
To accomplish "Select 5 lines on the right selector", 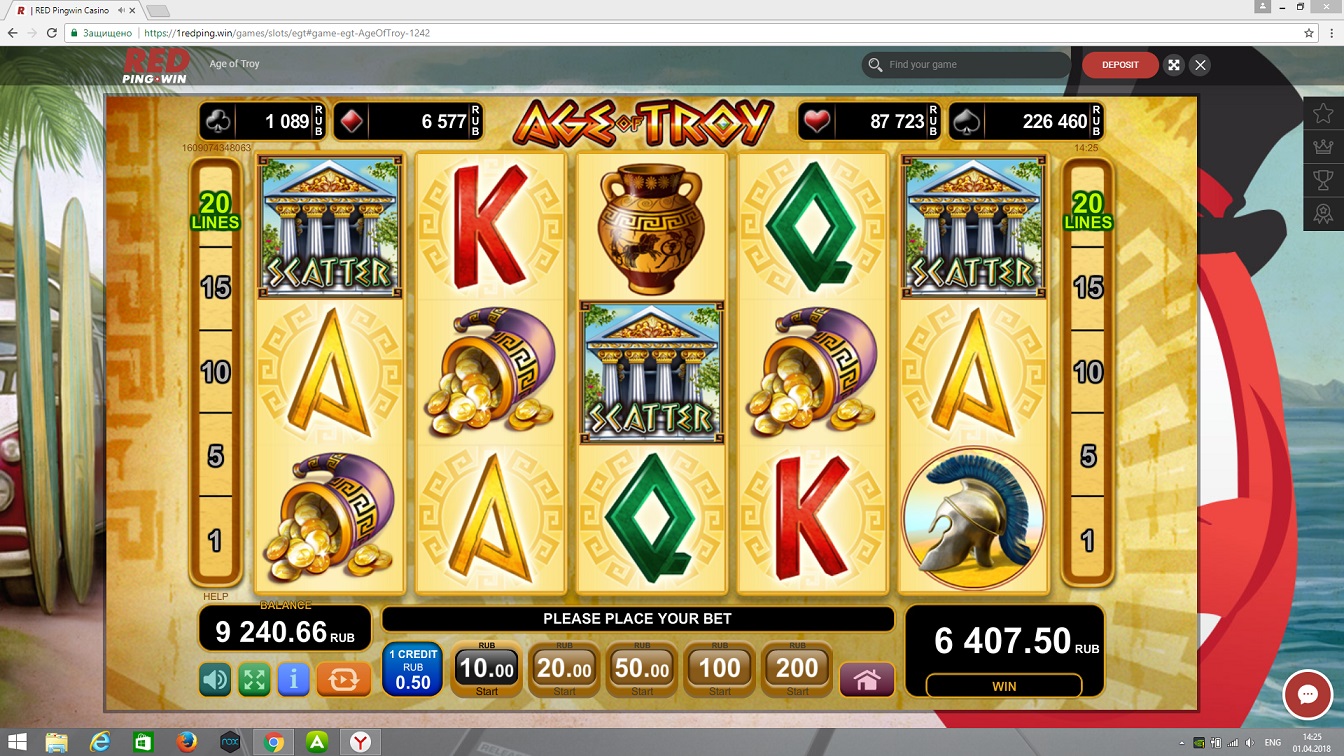I will 1088,456.
